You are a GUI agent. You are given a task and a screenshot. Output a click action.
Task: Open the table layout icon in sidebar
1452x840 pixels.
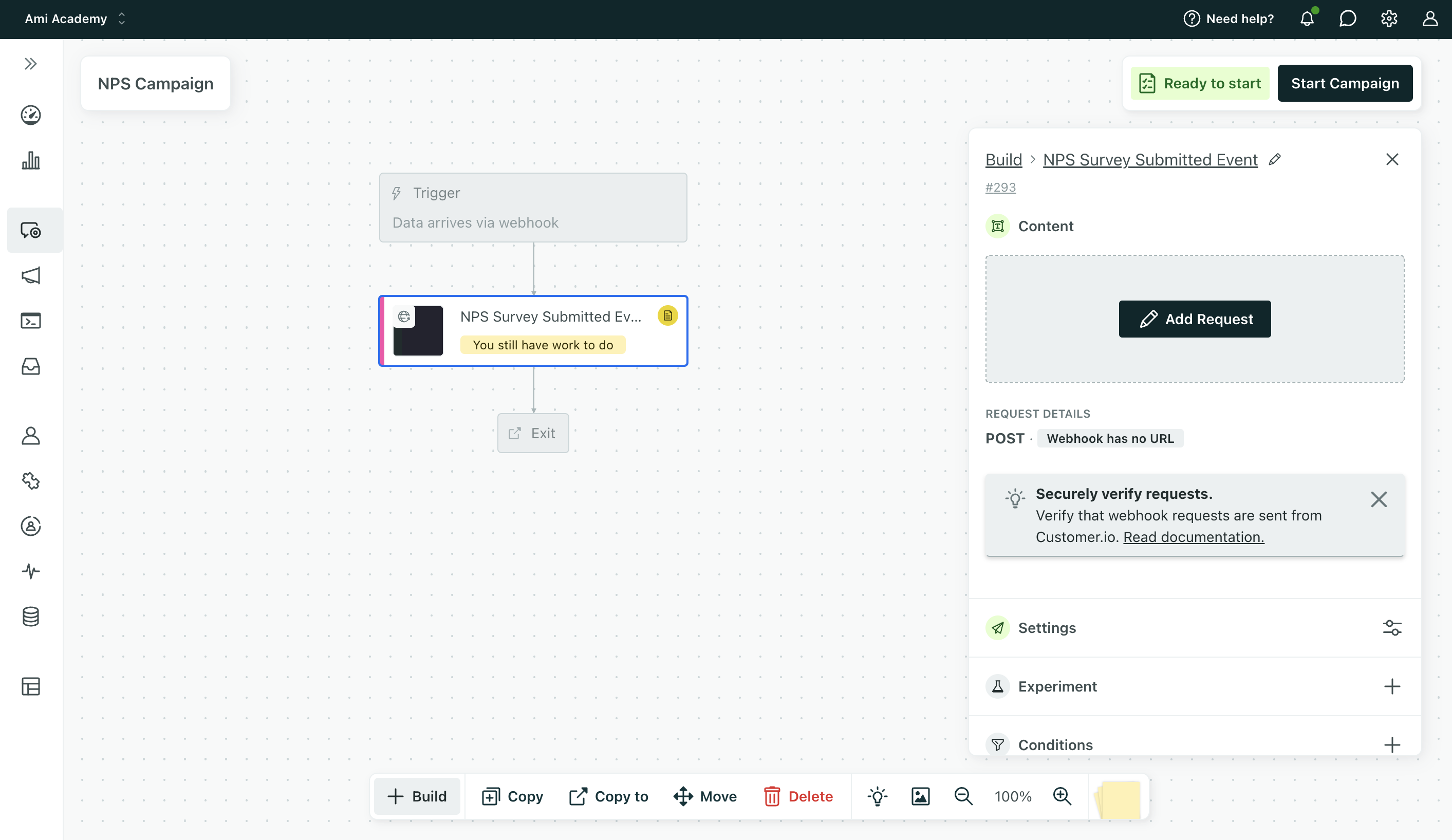(x=30, y=686)
